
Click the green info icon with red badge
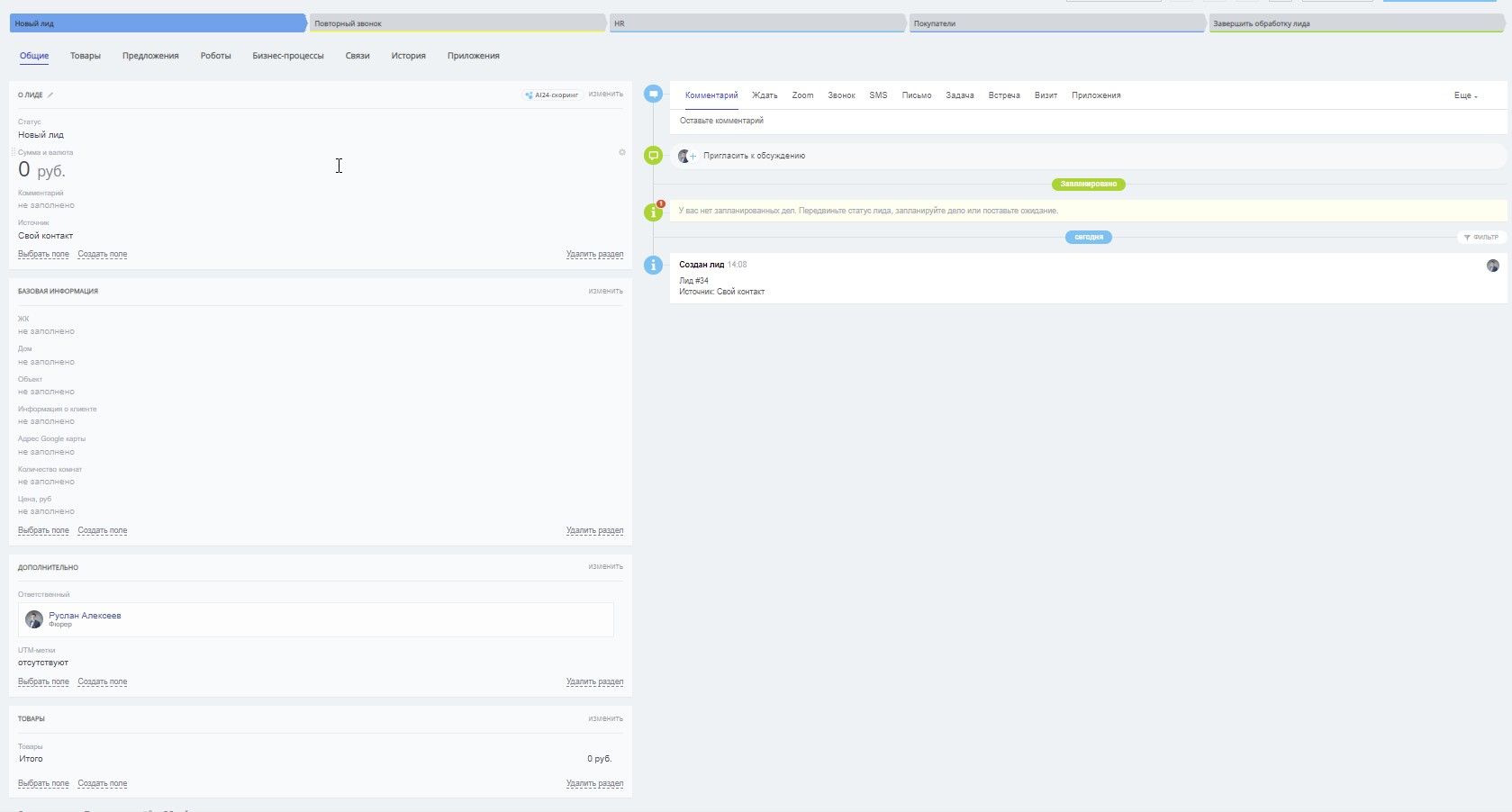(x=654, y=212)
